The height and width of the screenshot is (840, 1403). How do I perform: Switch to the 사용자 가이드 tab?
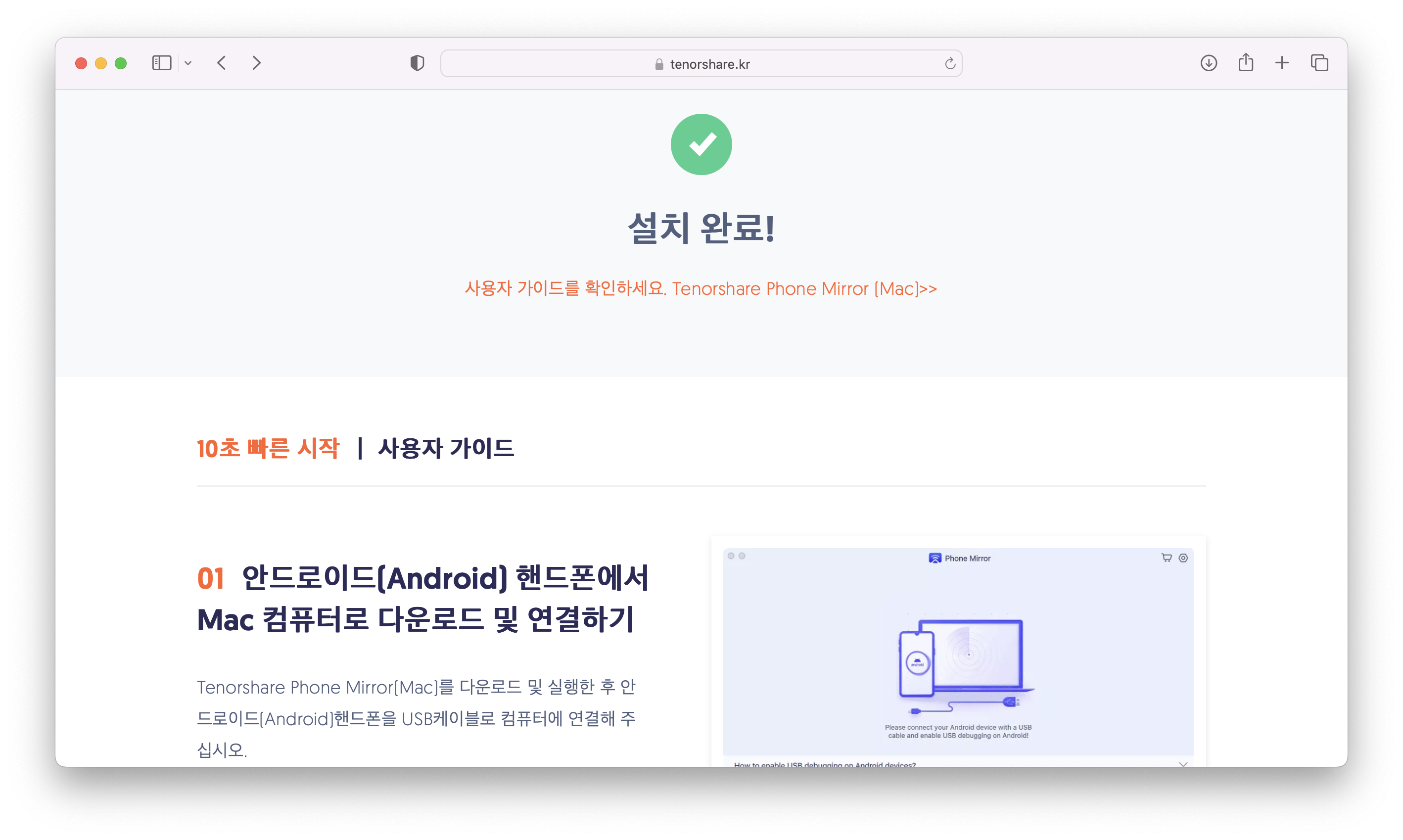(x=446, y=448)
